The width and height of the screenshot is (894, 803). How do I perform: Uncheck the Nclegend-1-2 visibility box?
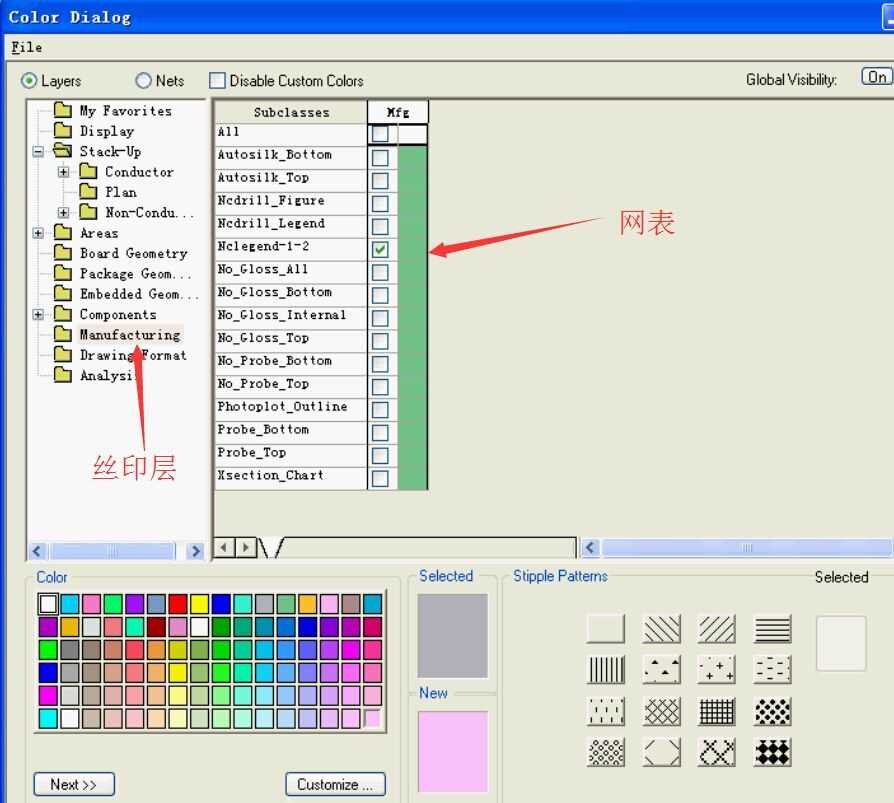pos(380,249)
